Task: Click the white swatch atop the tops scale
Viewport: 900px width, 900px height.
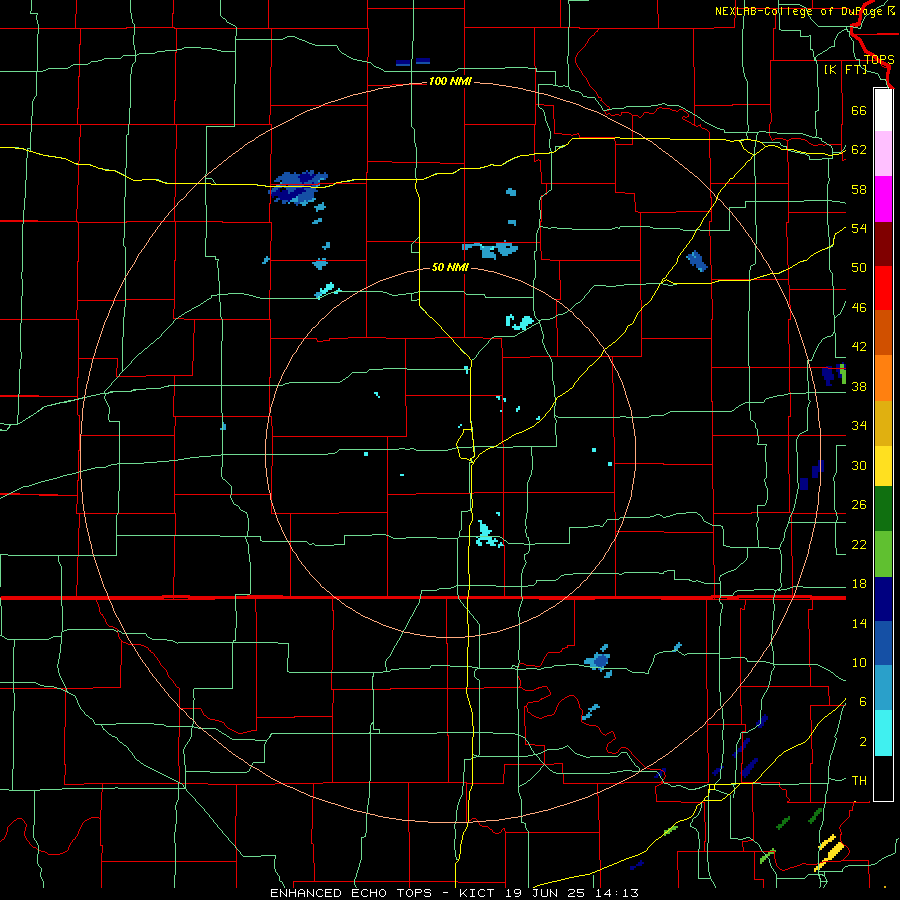Action: tap(883, 110)
